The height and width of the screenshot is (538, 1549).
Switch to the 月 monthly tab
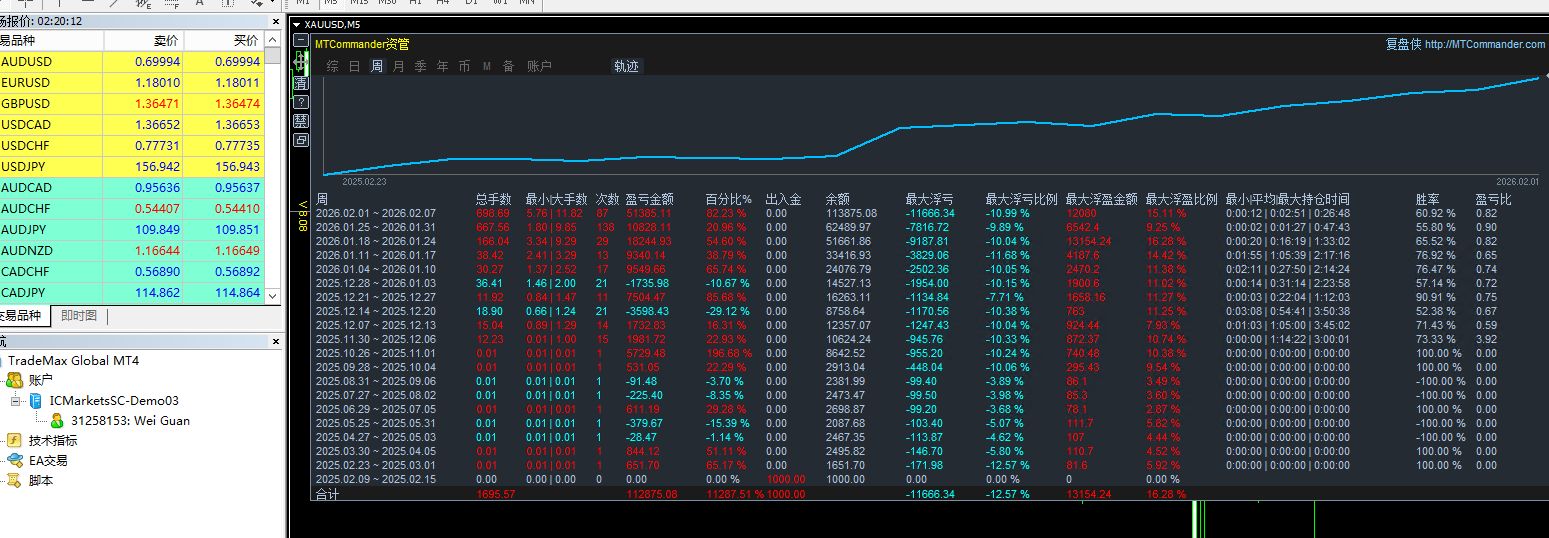[398, 67]
